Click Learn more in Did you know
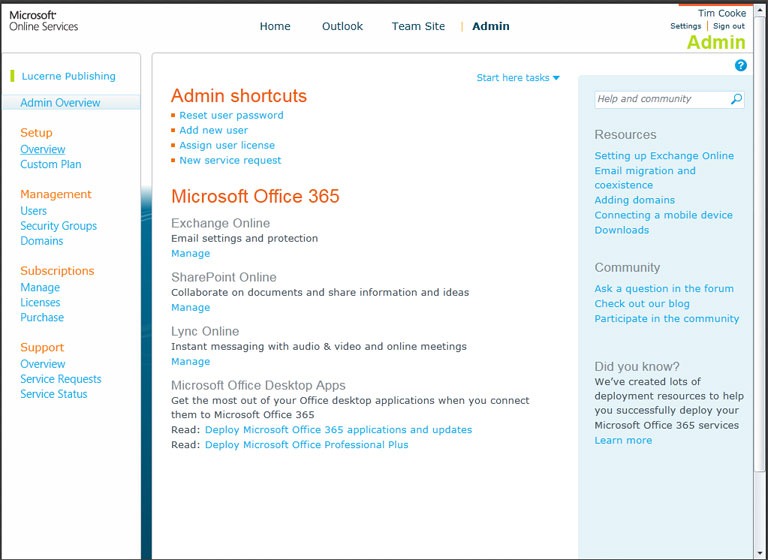This screenshot has width=768, height=560. (x=622, y=440)
